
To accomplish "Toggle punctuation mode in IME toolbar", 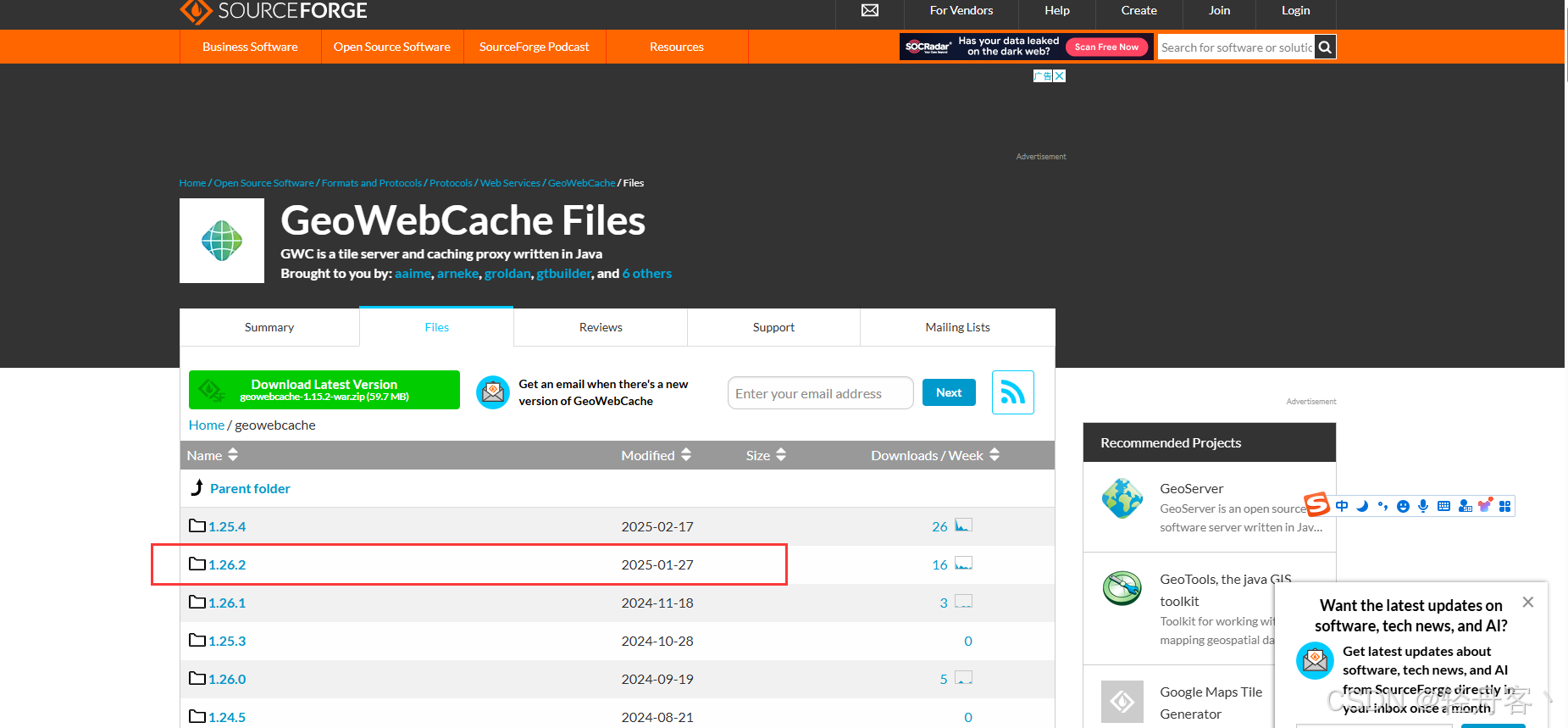I will pos(1382,506).
